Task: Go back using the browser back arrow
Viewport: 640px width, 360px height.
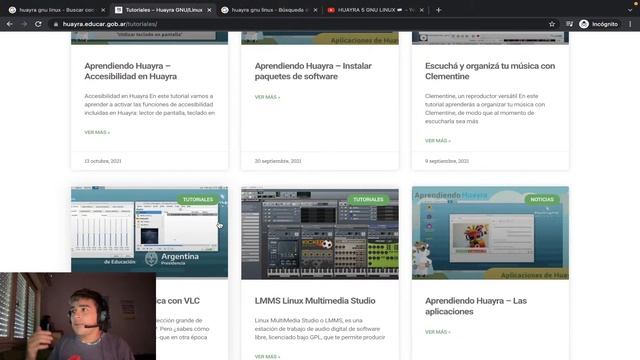Action: click(x=9, y=24)
